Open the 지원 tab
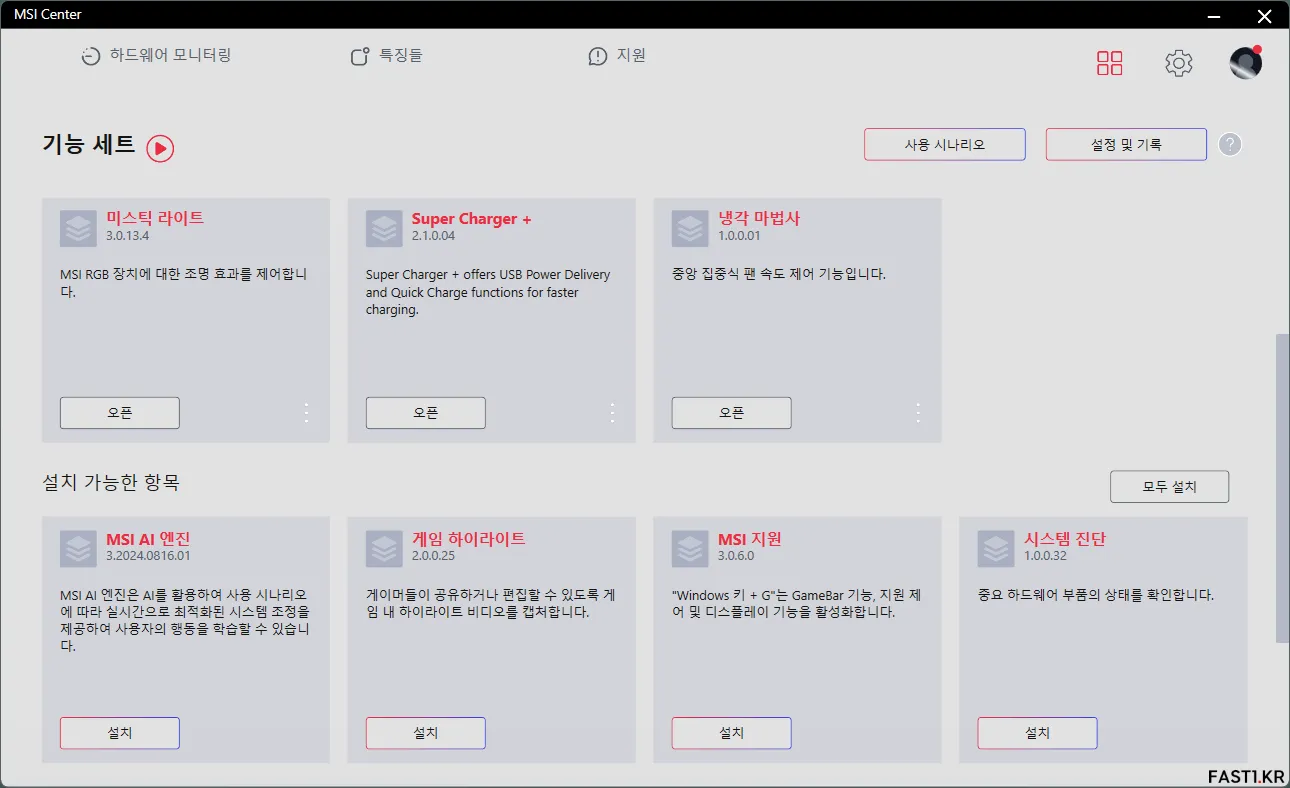The height and width of the screenshot is (788, 1290). click(617, 56)
